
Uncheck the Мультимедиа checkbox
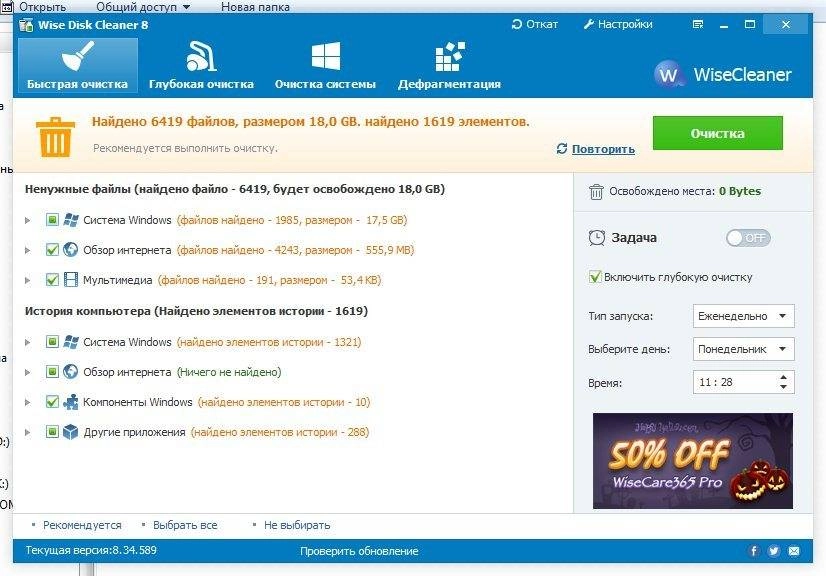[x=52, y=279]
